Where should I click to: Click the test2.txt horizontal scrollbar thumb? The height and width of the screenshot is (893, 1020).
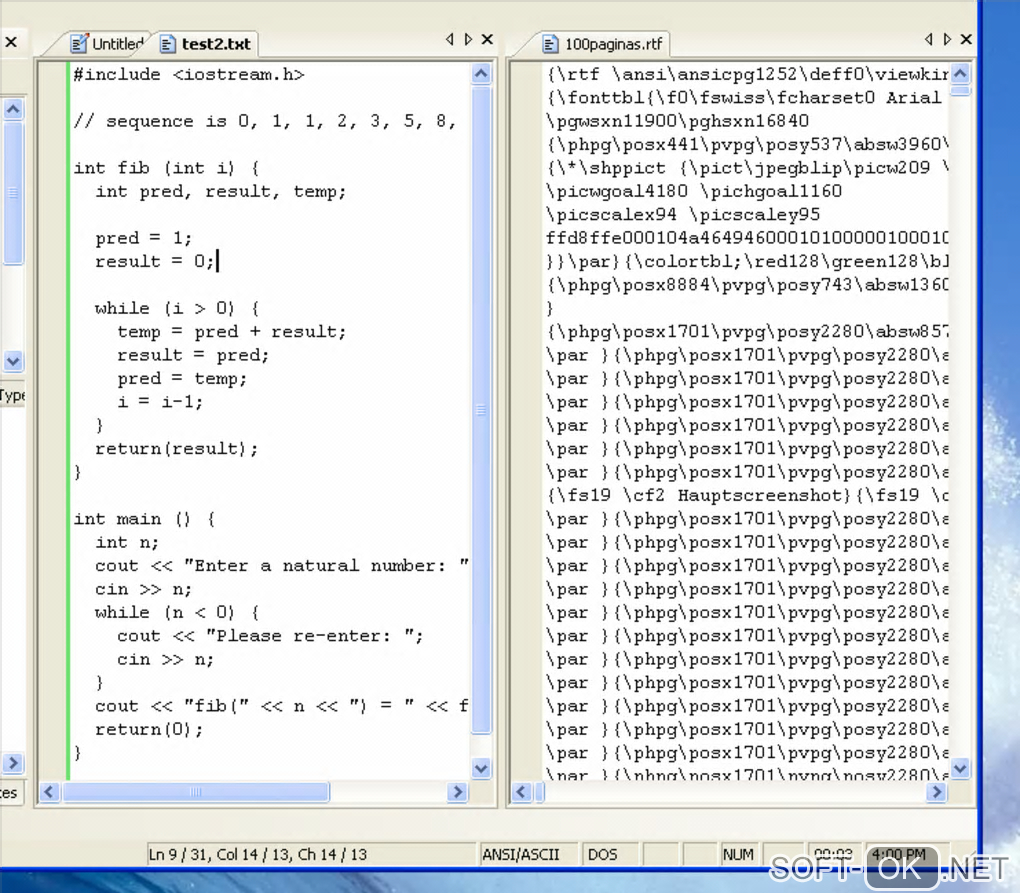pos(195,792)
